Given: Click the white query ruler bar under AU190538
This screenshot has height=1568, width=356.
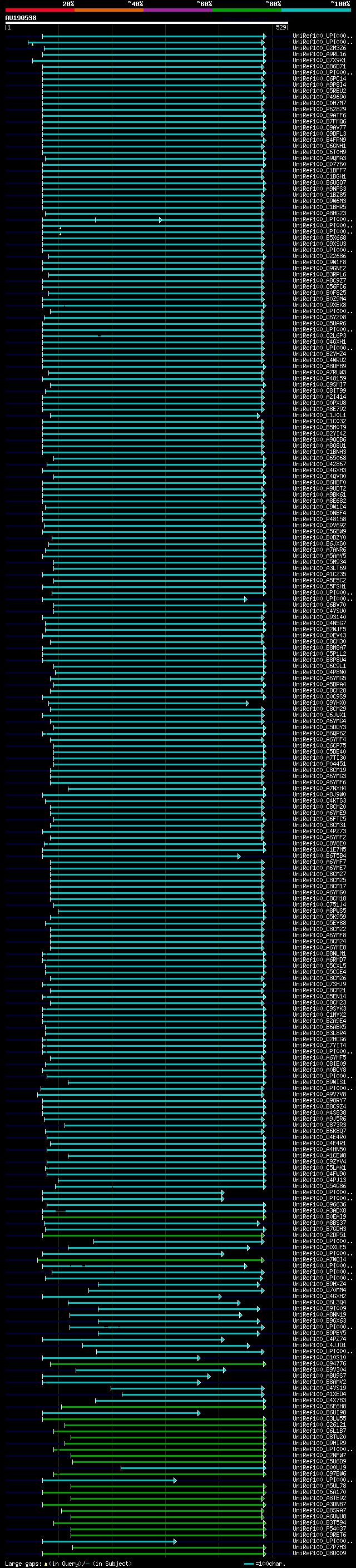Looking at the screenshot, I should coord(147,22).
